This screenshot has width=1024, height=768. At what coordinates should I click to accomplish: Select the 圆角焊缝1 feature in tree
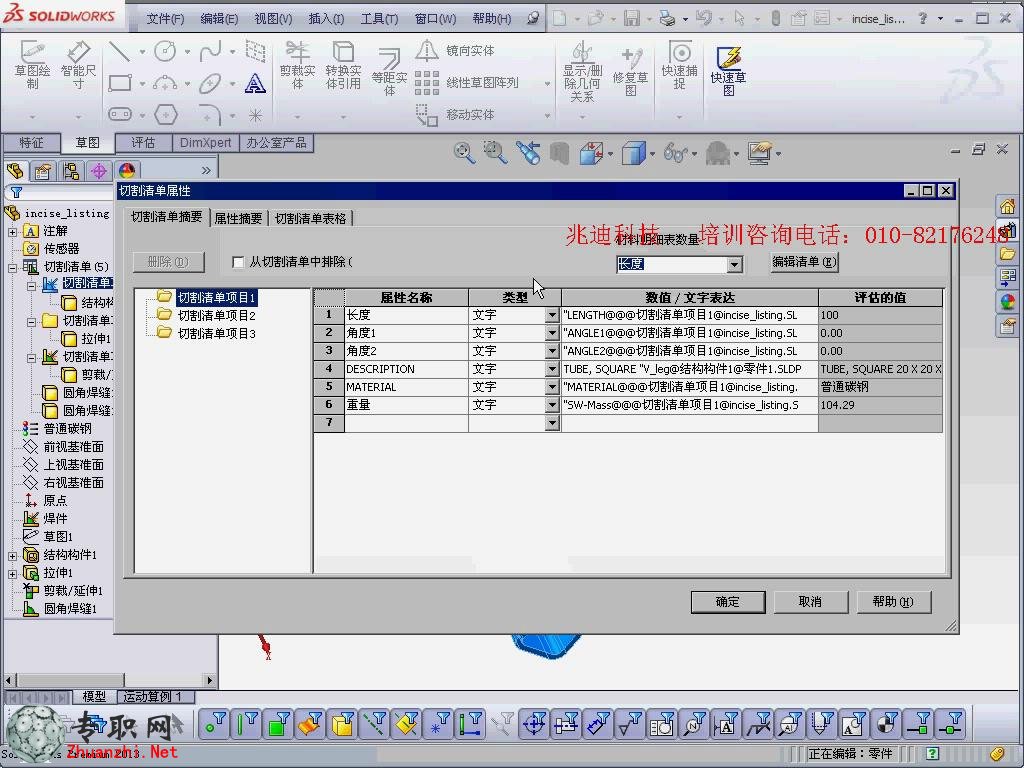pos(70,609)
